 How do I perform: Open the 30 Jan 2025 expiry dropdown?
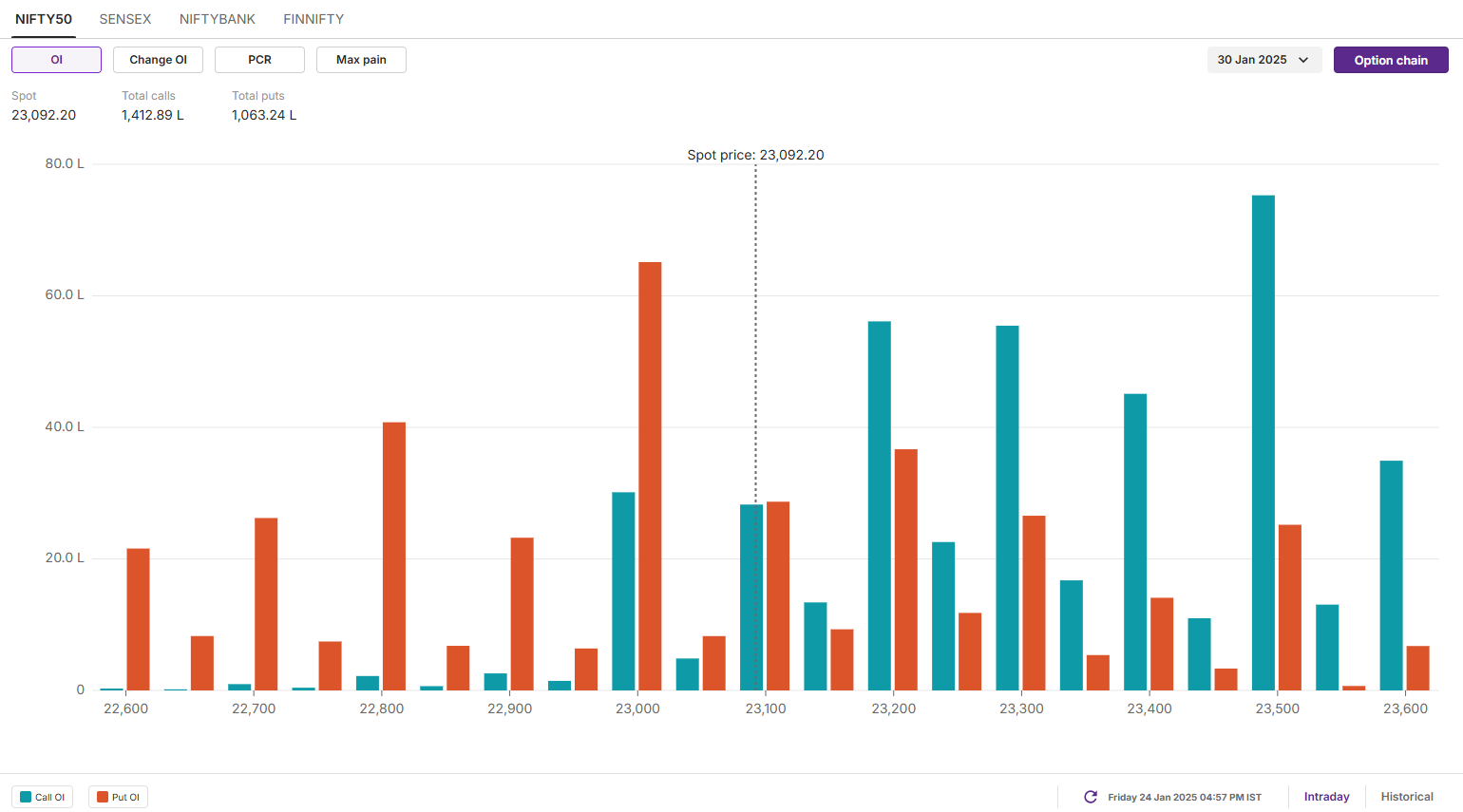[x=1264, y=60]
